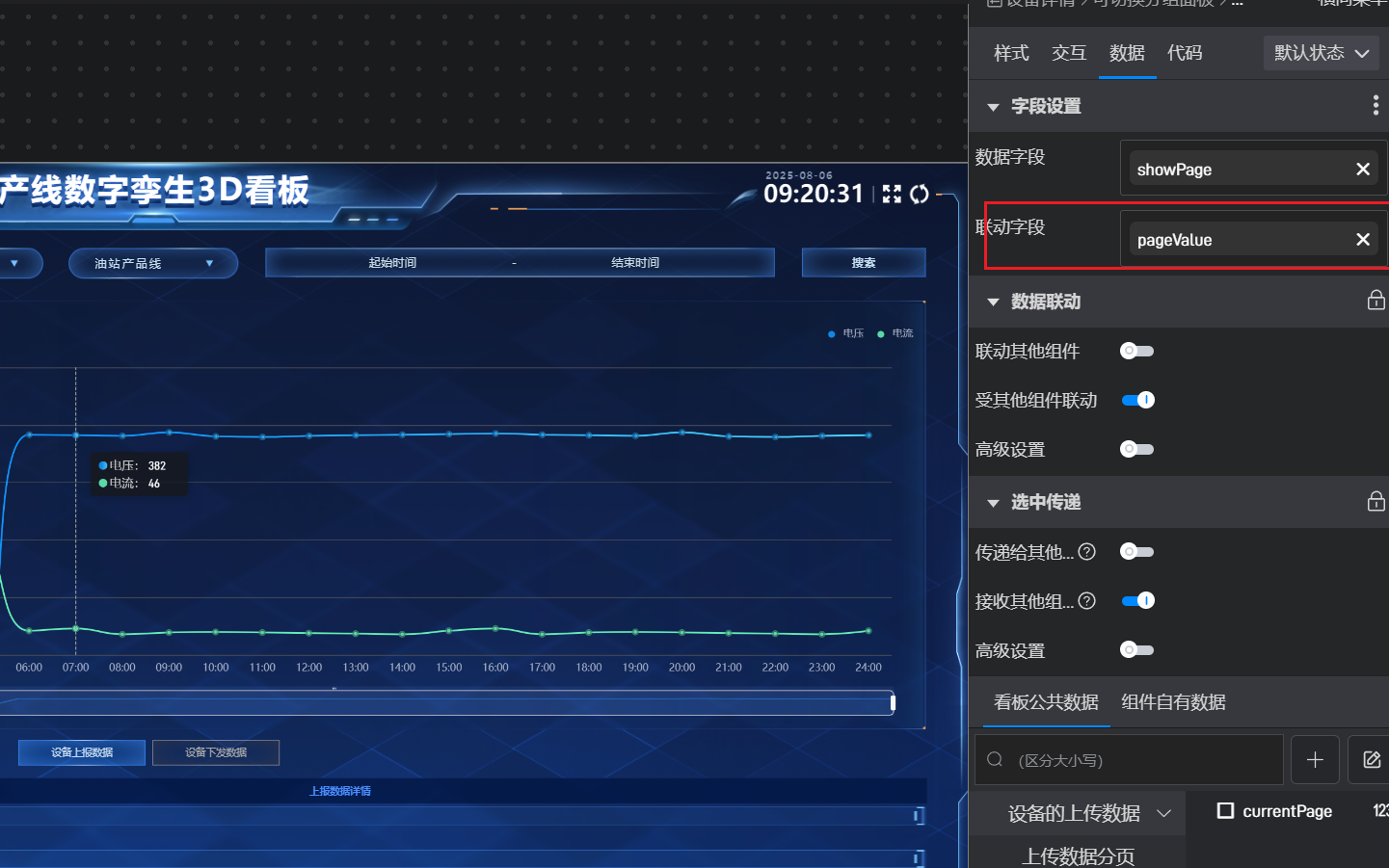Open the field settings three-dot menu
The image size is (1389, 868).
tap(1376, 106)
